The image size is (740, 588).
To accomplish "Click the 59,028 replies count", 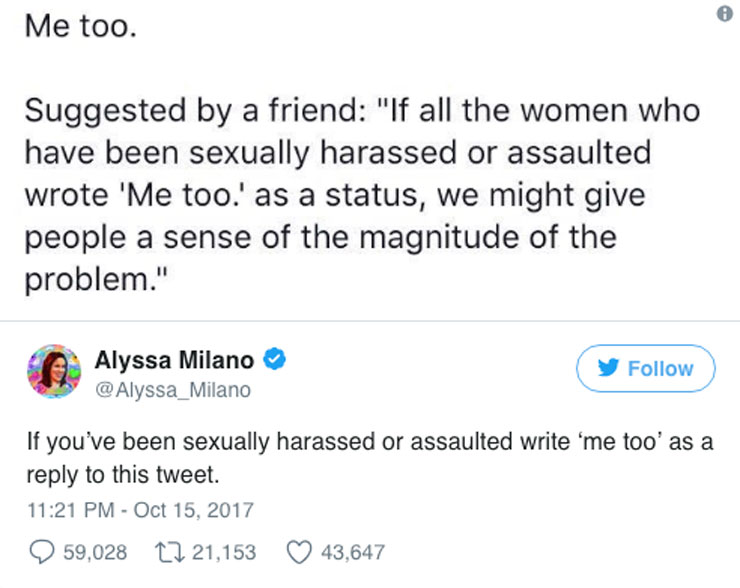I will tap(94, 551).
